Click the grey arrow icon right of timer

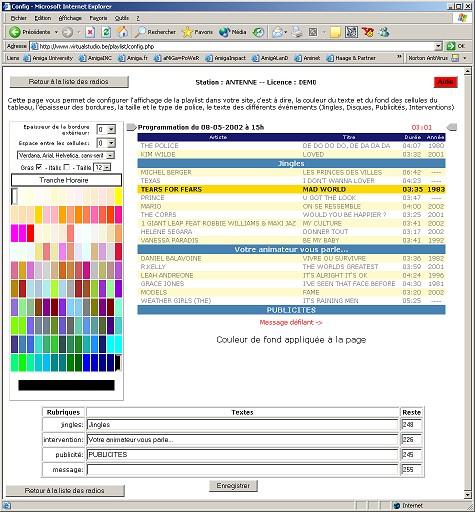452,127
